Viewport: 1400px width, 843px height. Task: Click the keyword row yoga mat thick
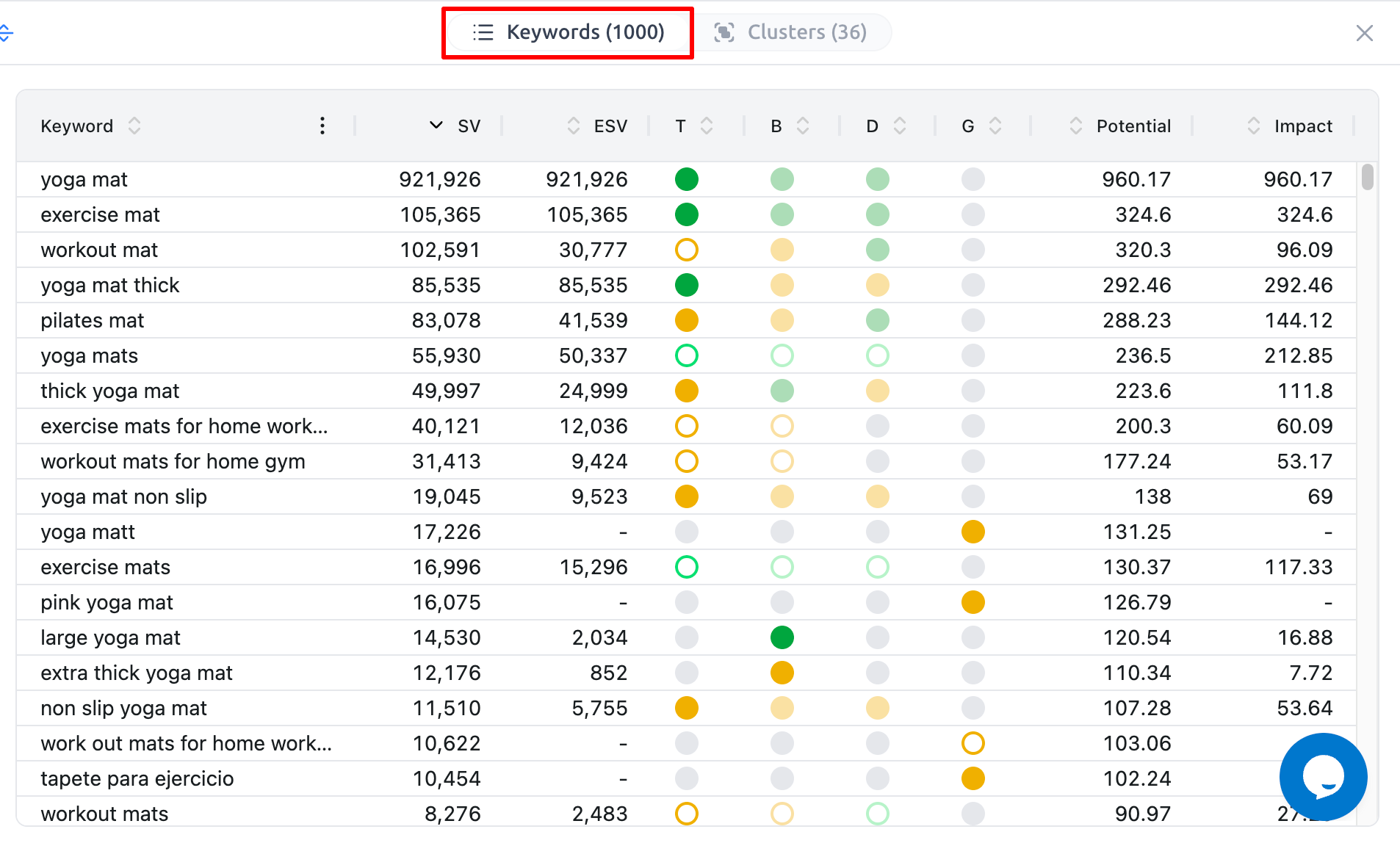(110, 285)
